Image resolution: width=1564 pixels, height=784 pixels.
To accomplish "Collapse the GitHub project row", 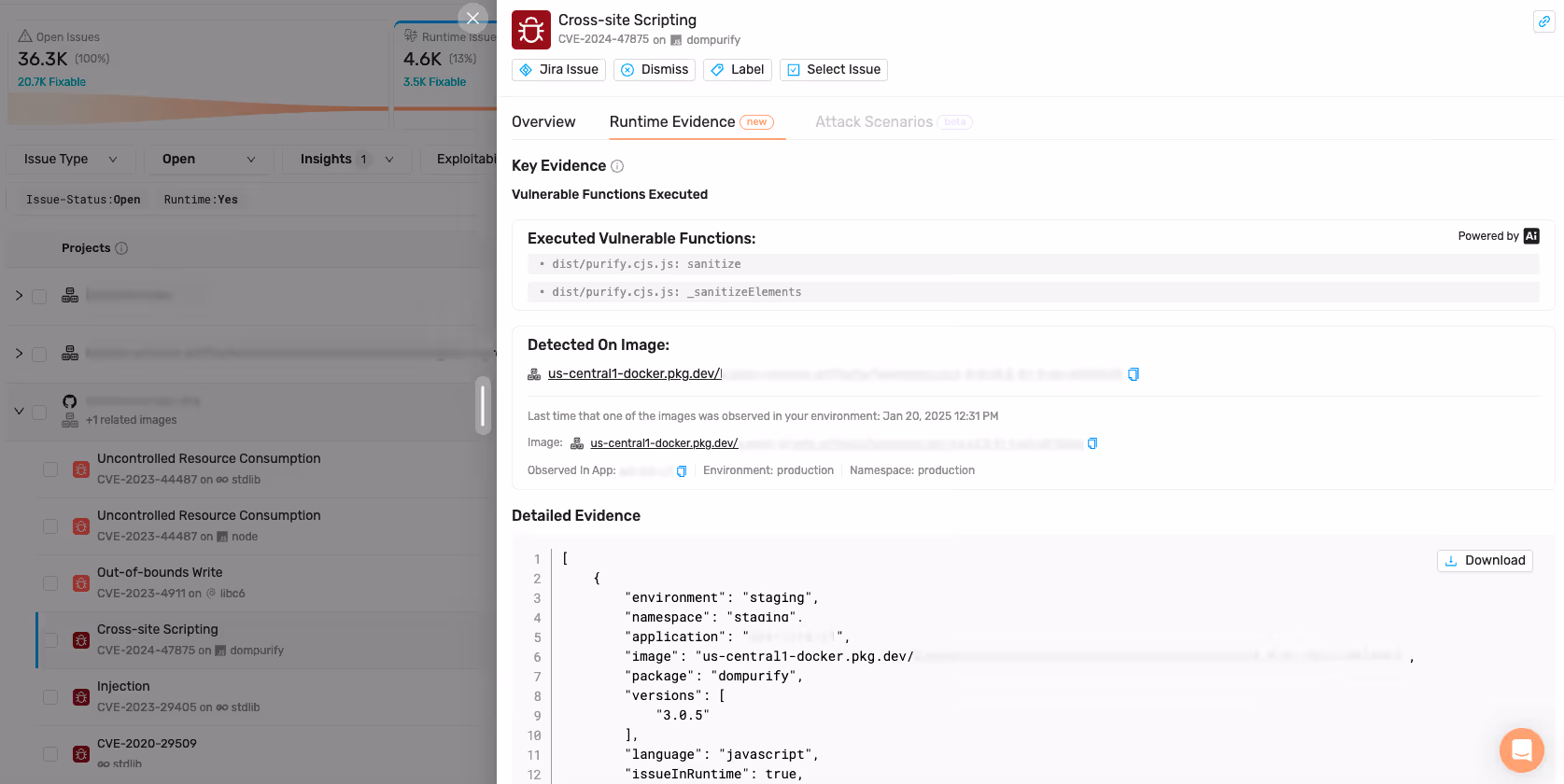I will point(19,411).
